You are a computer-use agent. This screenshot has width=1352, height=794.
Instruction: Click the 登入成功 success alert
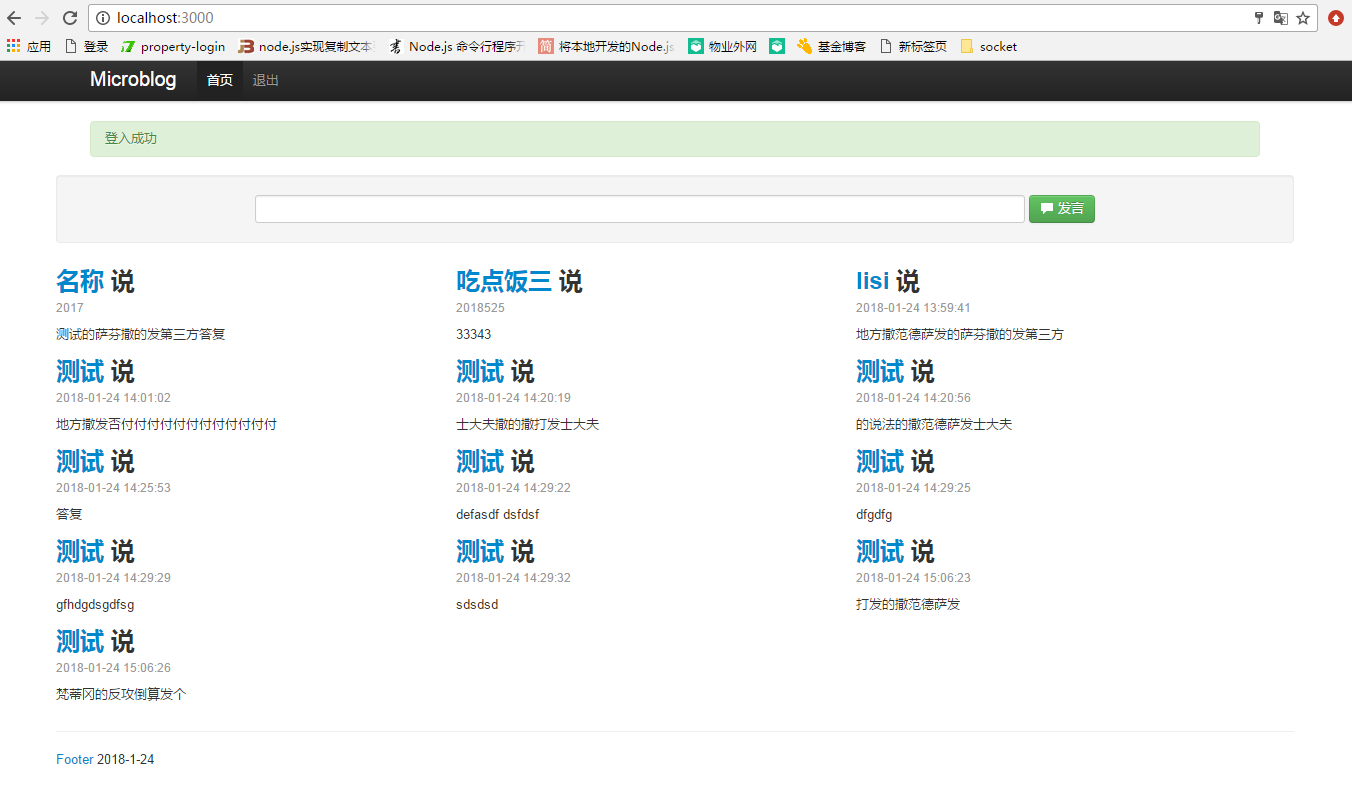point(675,139)
